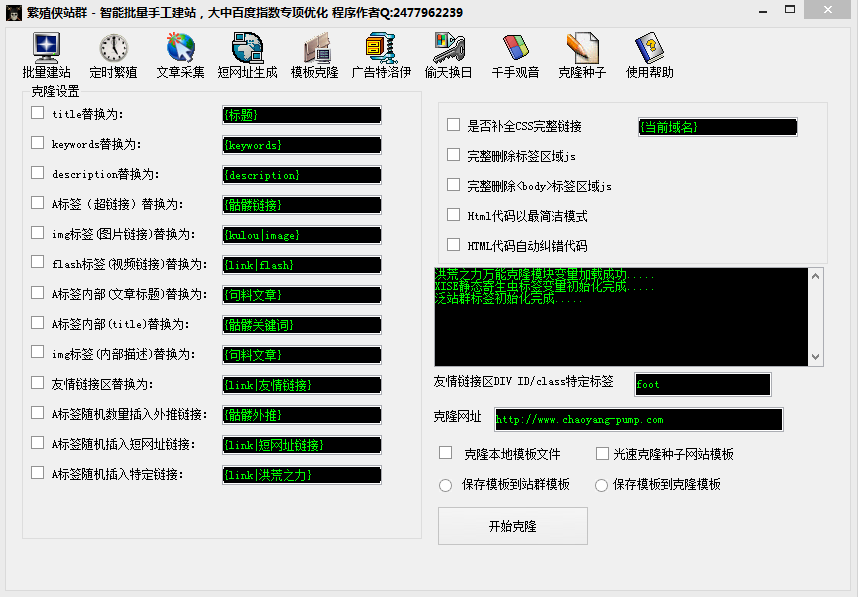Tick the description替换为 checkbox
The height and width of the screenshot is (597, 858).
click(x=38, y=173)
